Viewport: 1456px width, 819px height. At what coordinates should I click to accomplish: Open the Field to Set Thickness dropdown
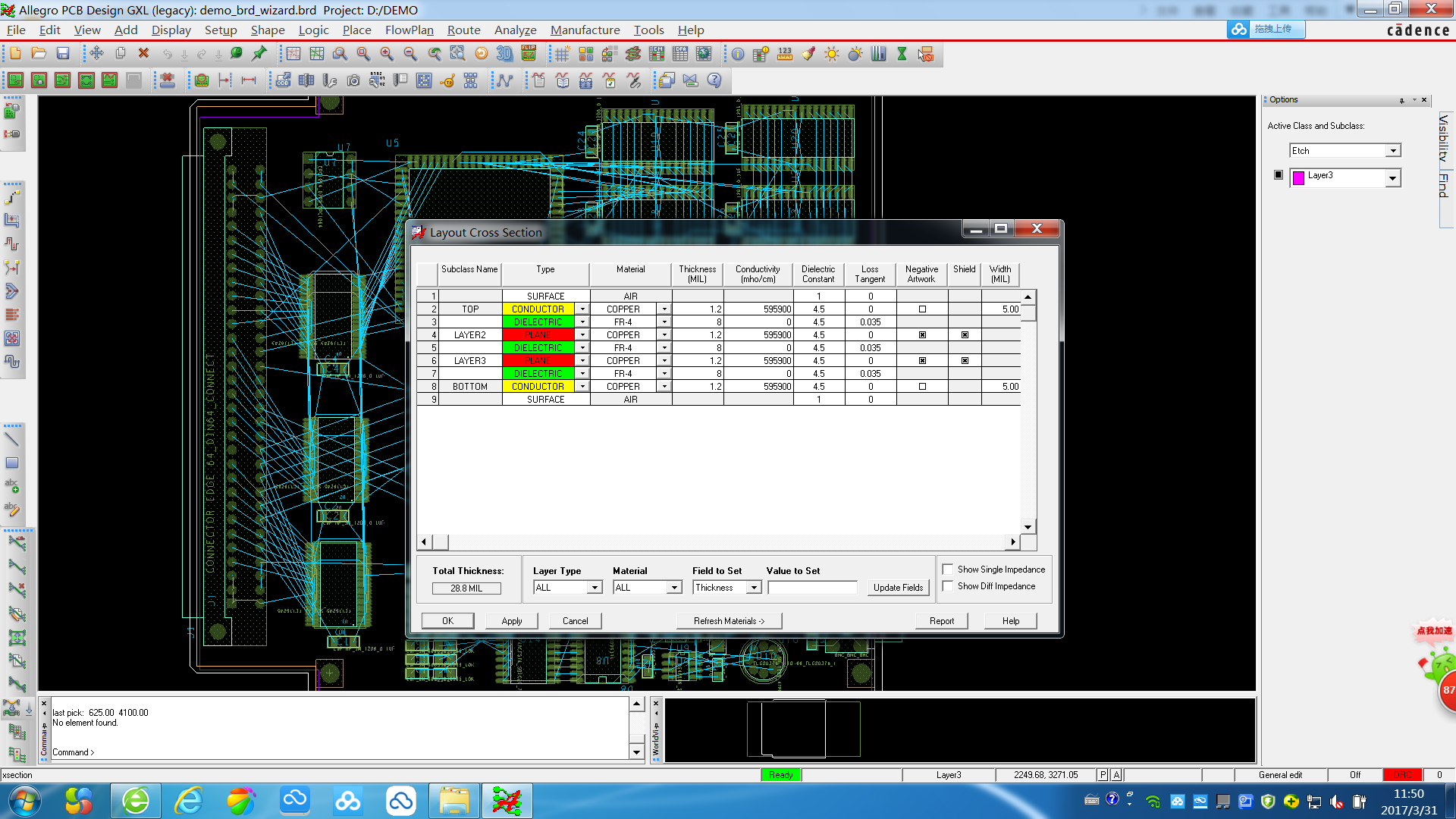(x=754, y=588)
